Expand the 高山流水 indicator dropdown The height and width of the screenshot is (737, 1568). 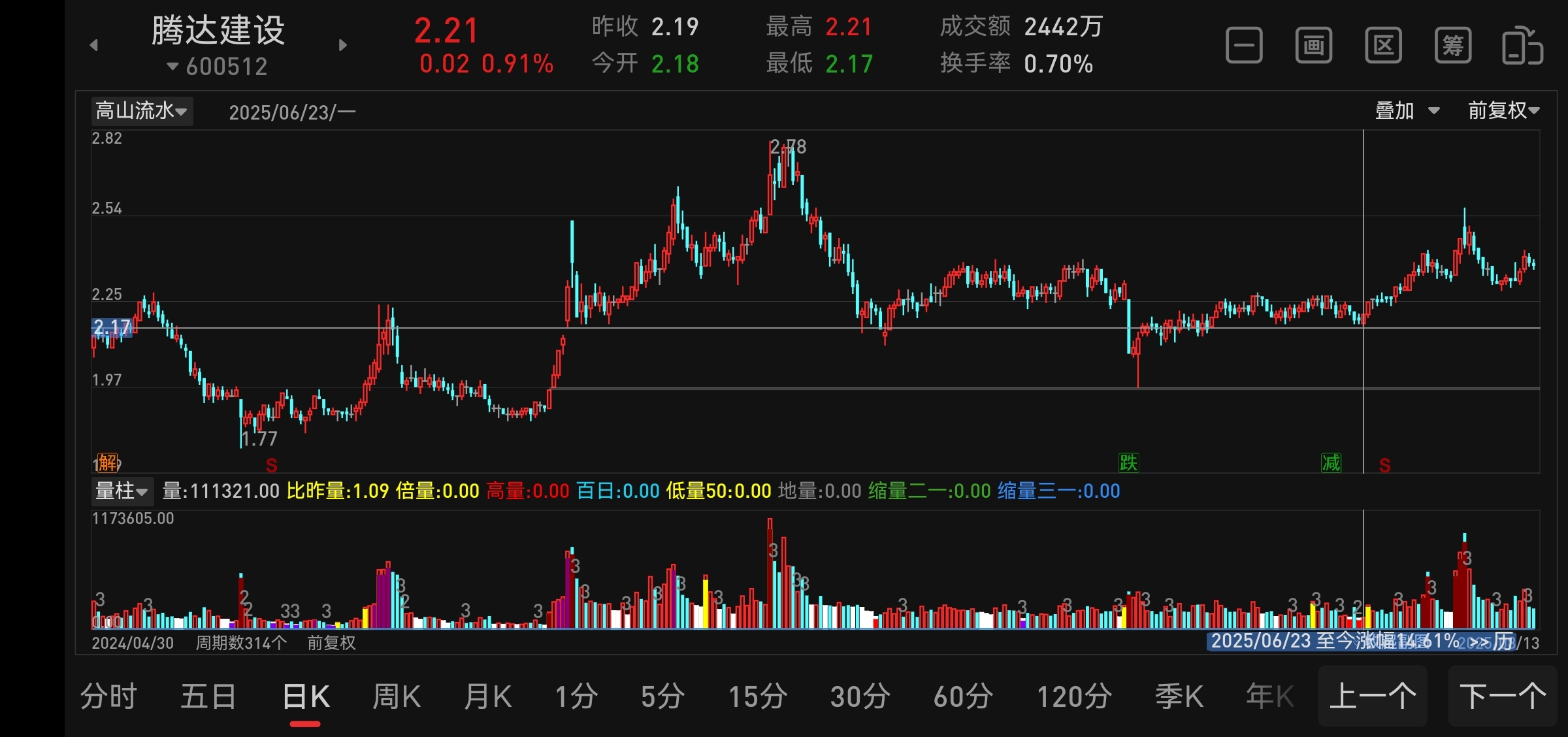pos(142,111)
